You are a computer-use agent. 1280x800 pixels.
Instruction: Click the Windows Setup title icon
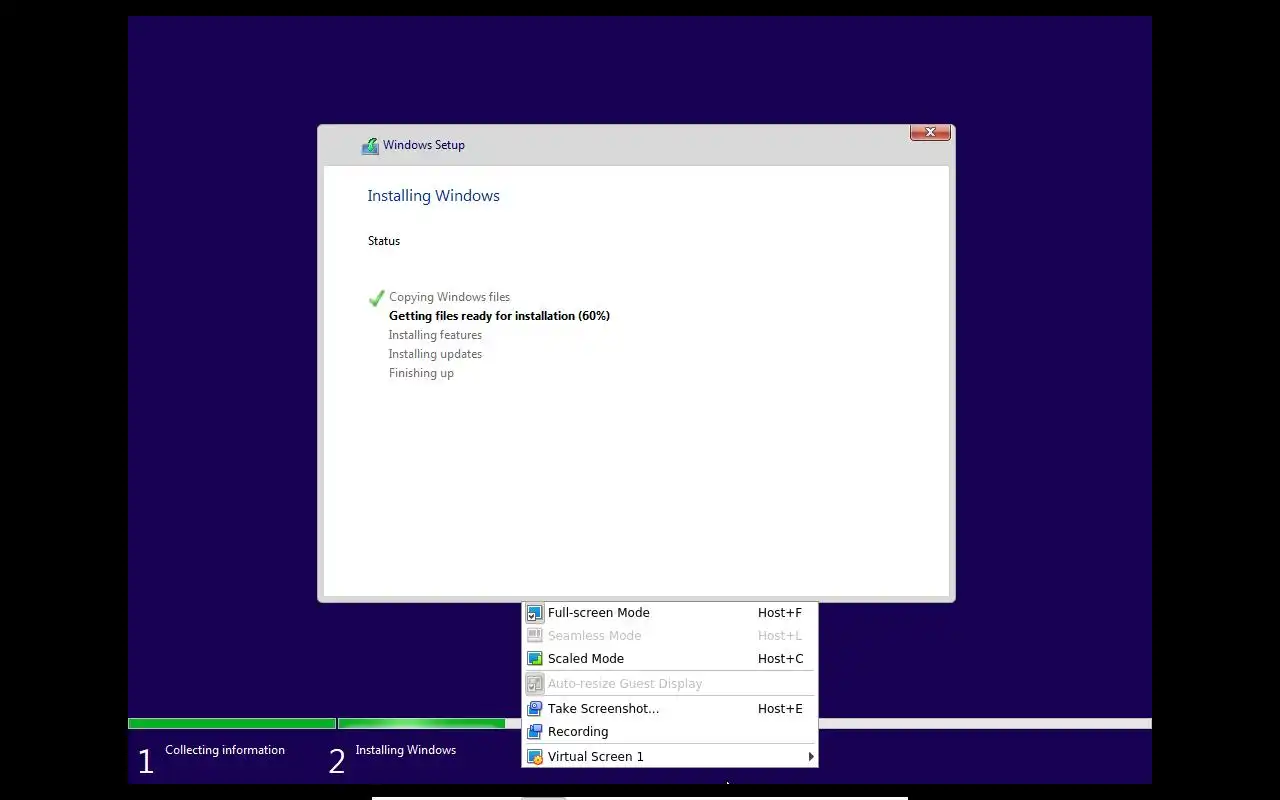pyautogui.click(x=370, y=146)
